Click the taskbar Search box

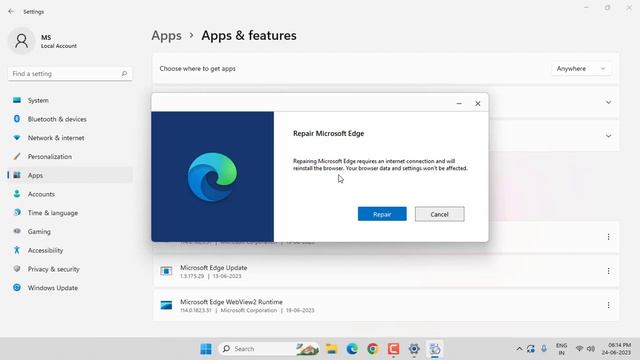(269, 349)
